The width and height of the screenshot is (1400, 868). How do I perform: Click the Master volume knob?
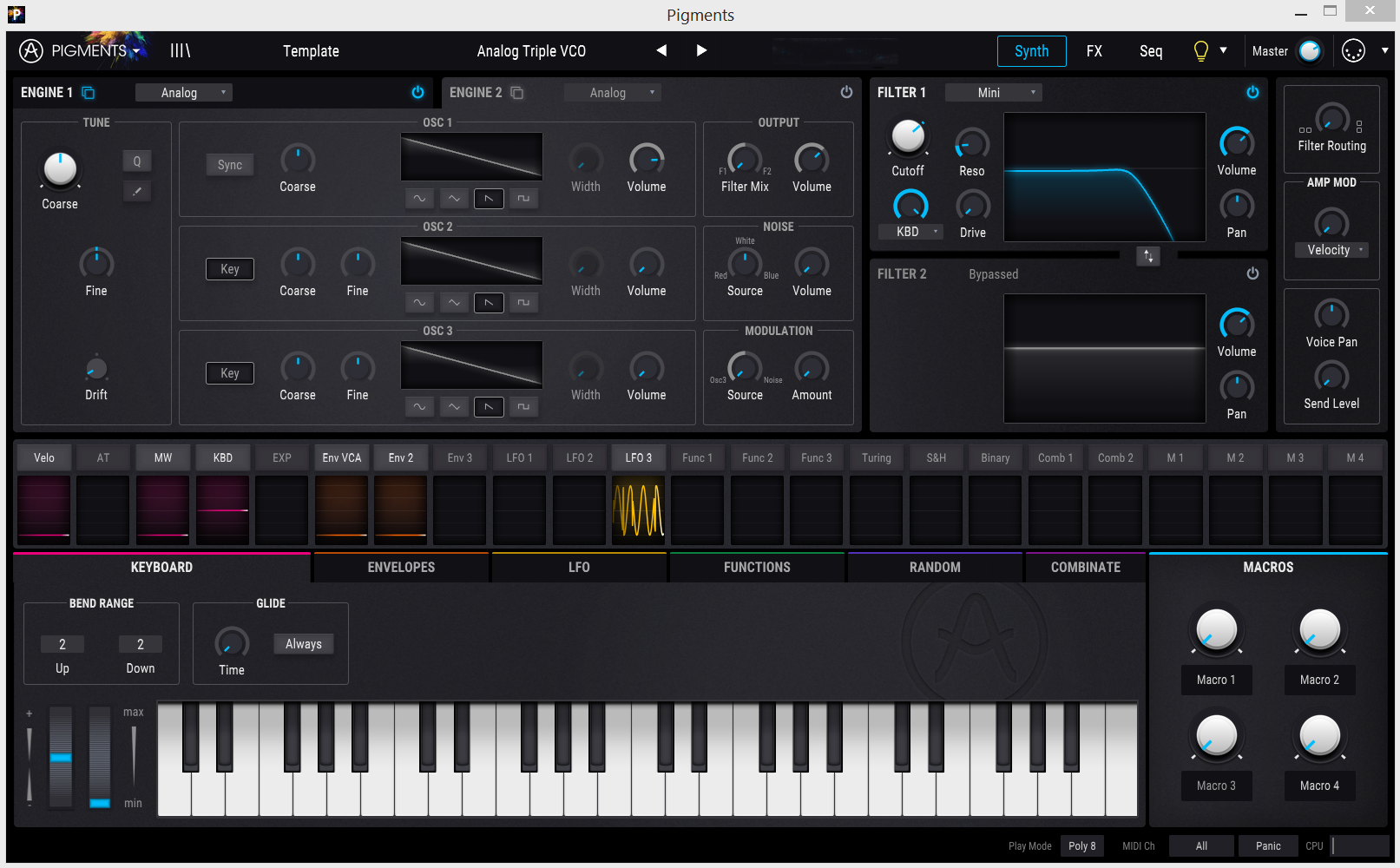1310,51
